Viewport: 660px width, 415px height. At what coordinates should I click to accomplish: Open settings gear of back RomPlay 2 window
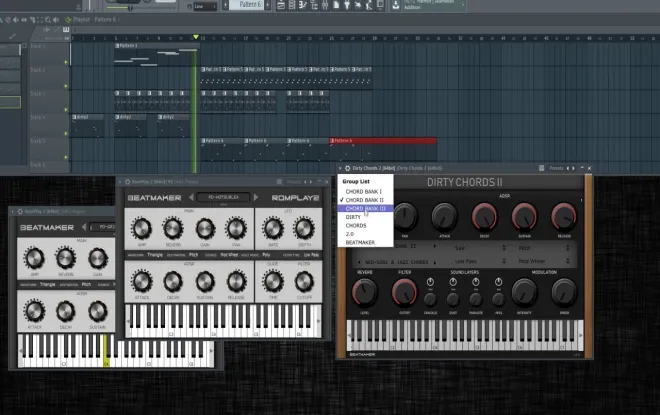click(20, 211)
